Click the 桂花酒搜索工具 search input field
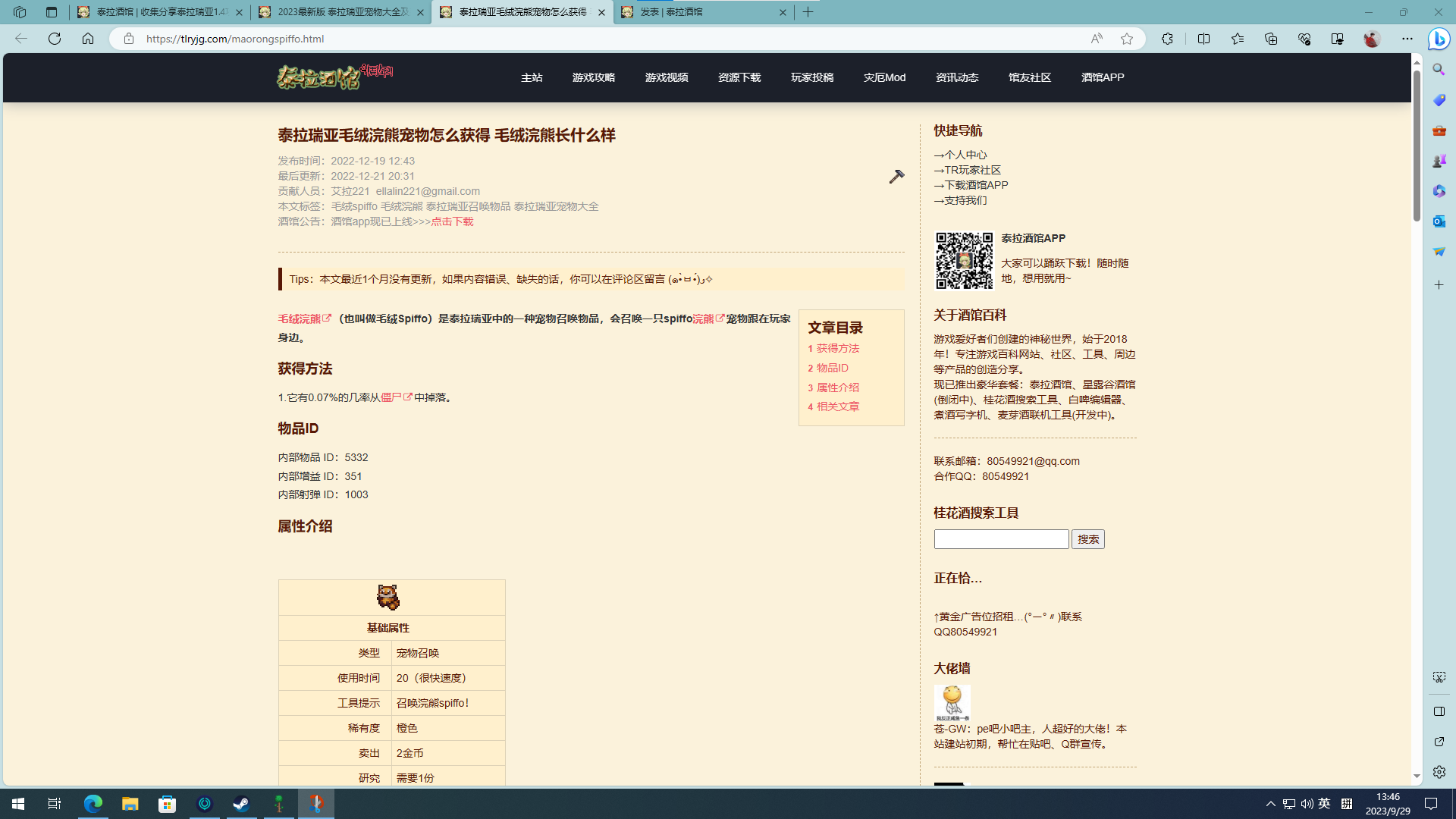The height and width of the screenshot is (819, 1456). coord(1001,539)
